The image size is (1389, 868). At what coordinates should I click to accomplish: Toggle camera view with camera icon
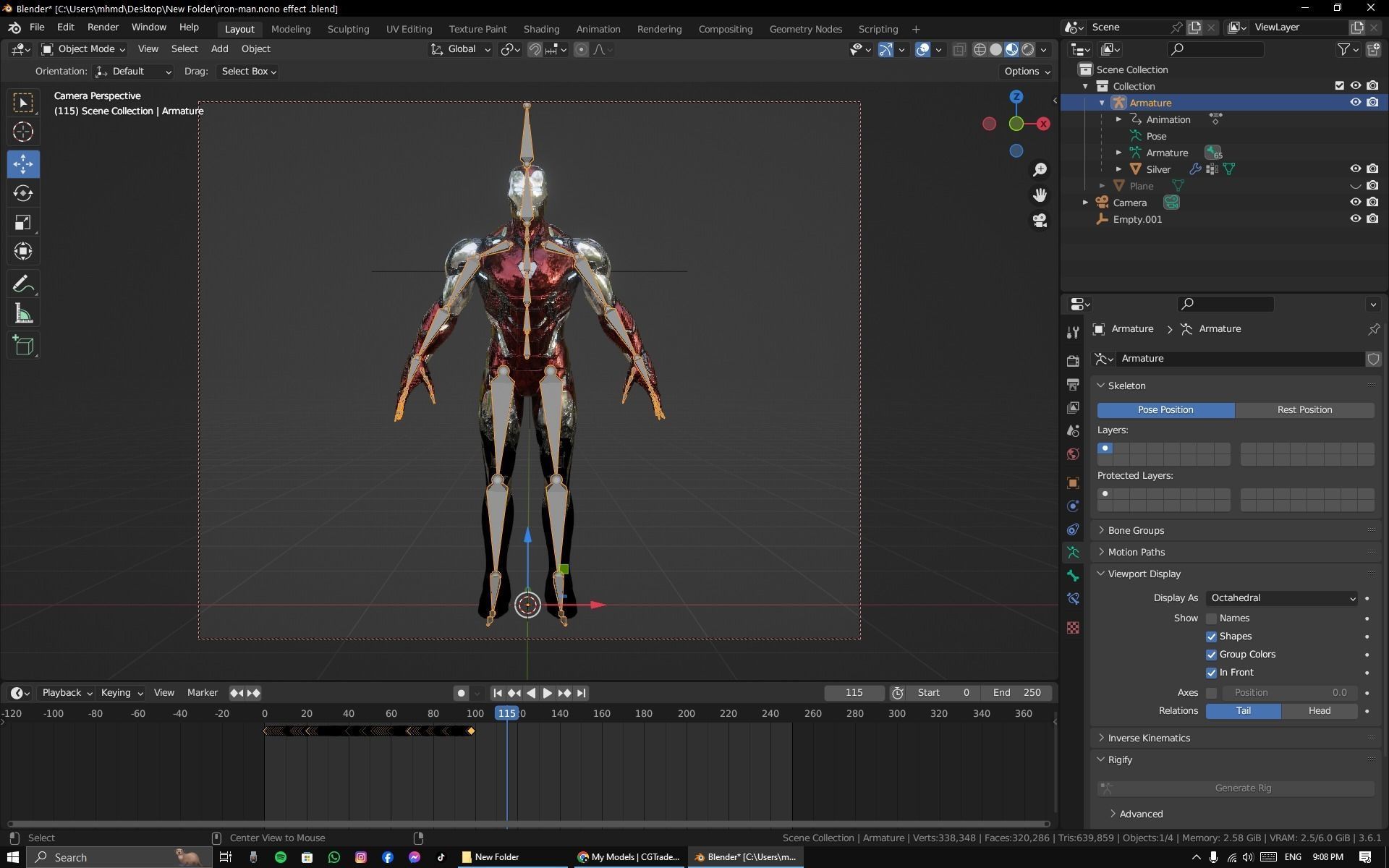click(1040, 221)
